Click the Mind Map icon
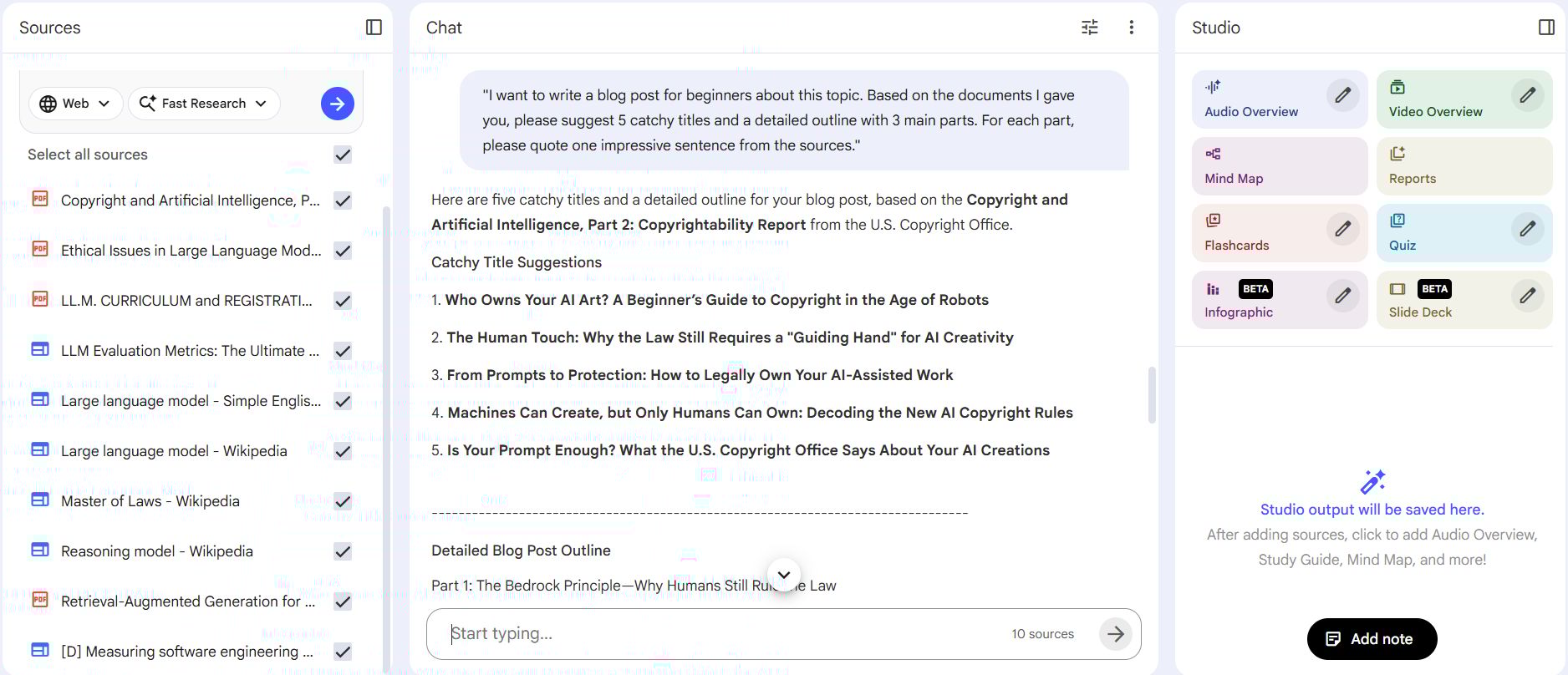Screen dimensions: 1568x675 click(x=1213, y=154)
